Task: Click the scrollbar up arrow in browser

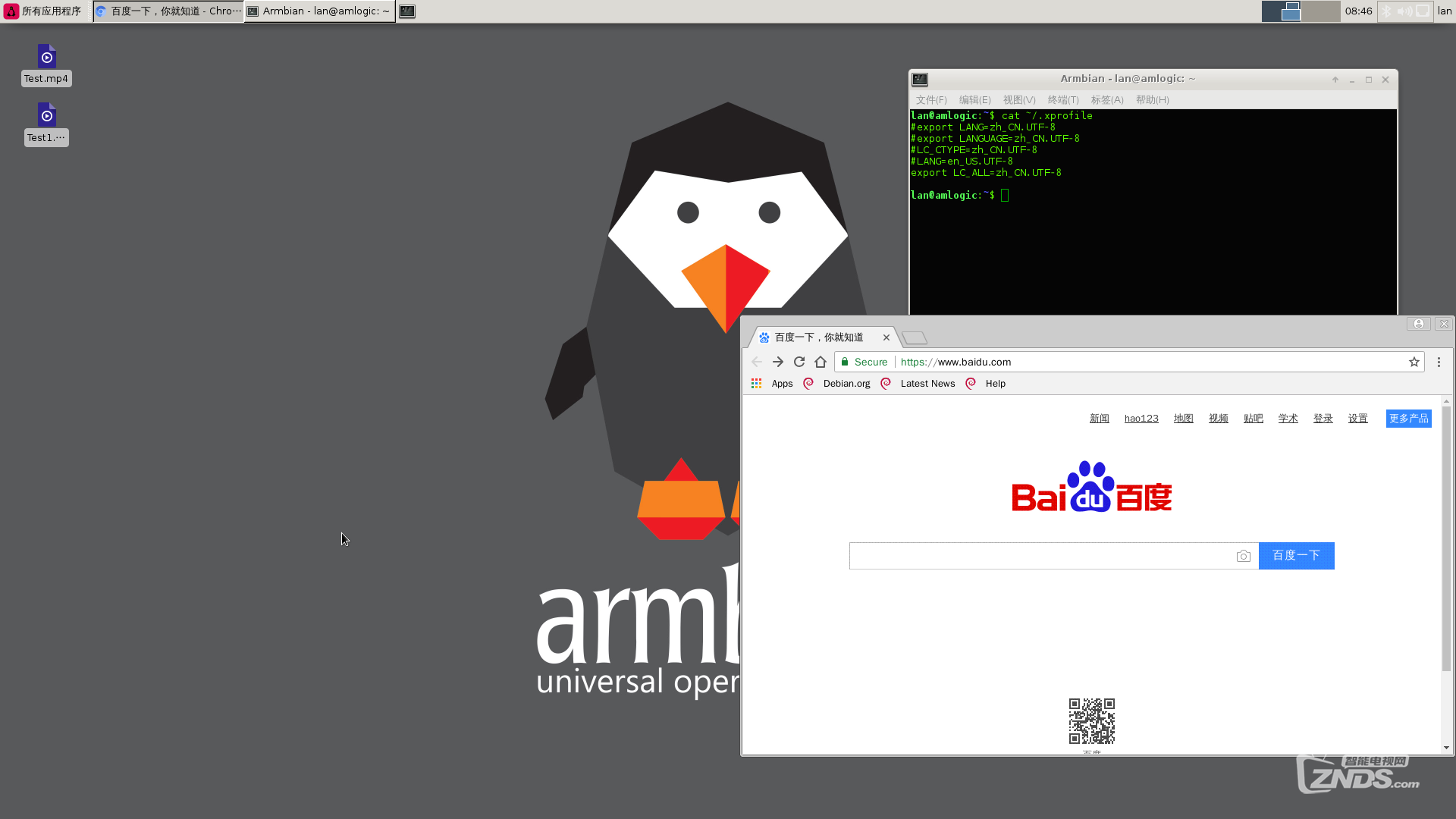Action: pyautogui.click(x=1446, y=401)
